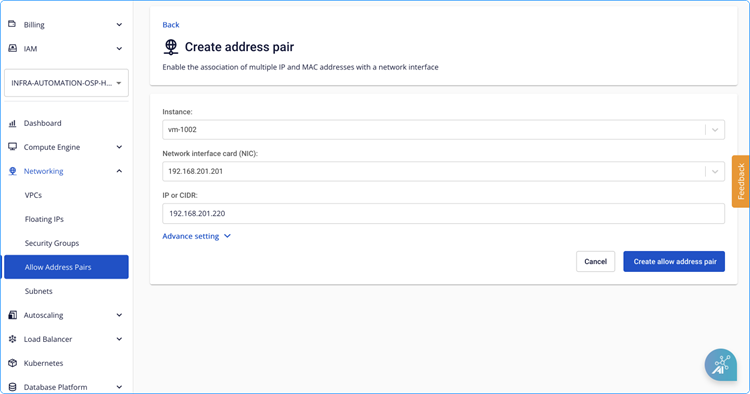Open the Network interface card dropdown

[443, 171]
